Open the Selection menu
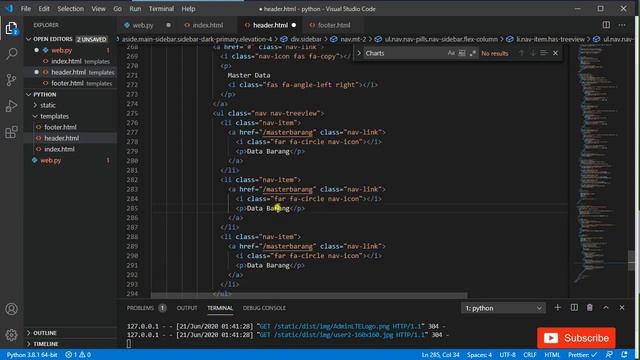 [x=70, y=9]
